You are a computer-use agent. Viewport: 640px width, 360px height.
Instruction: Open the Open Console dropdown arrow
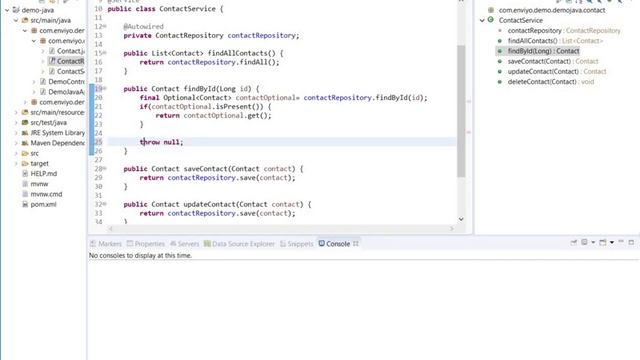(x=612, y=242)
